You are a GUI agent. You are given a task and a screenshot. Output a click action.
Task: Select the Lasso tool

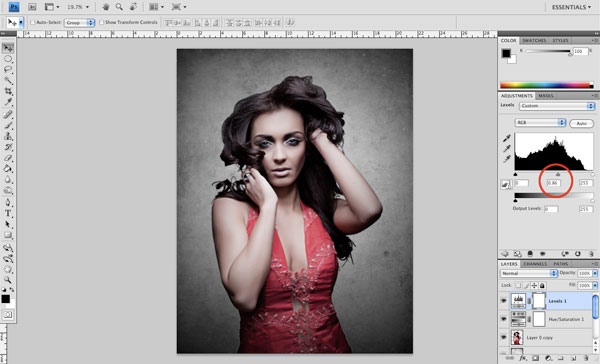[x=8, y=70]
